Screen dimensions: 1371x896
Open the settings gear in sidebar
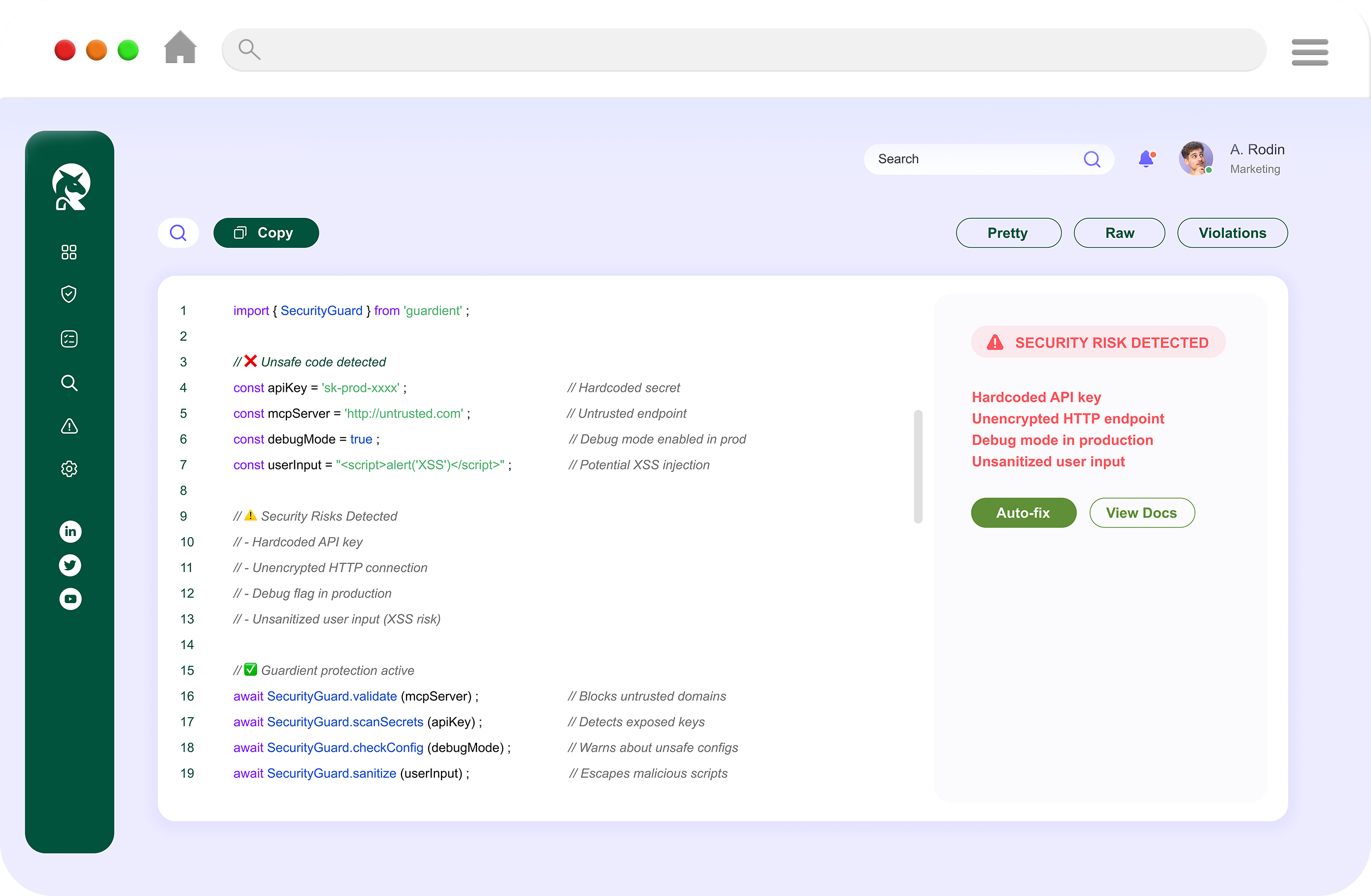coord(69,469)
